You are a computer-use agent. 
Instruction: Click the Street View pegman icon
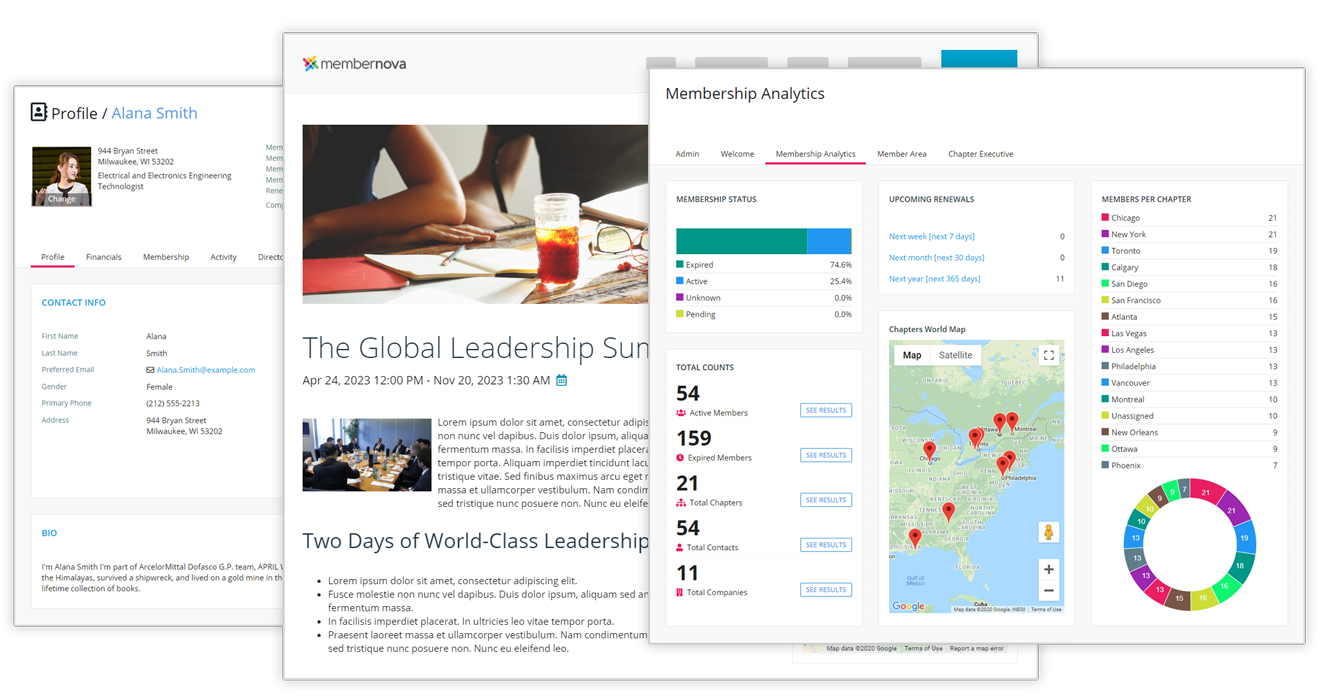pos(1048,533)
